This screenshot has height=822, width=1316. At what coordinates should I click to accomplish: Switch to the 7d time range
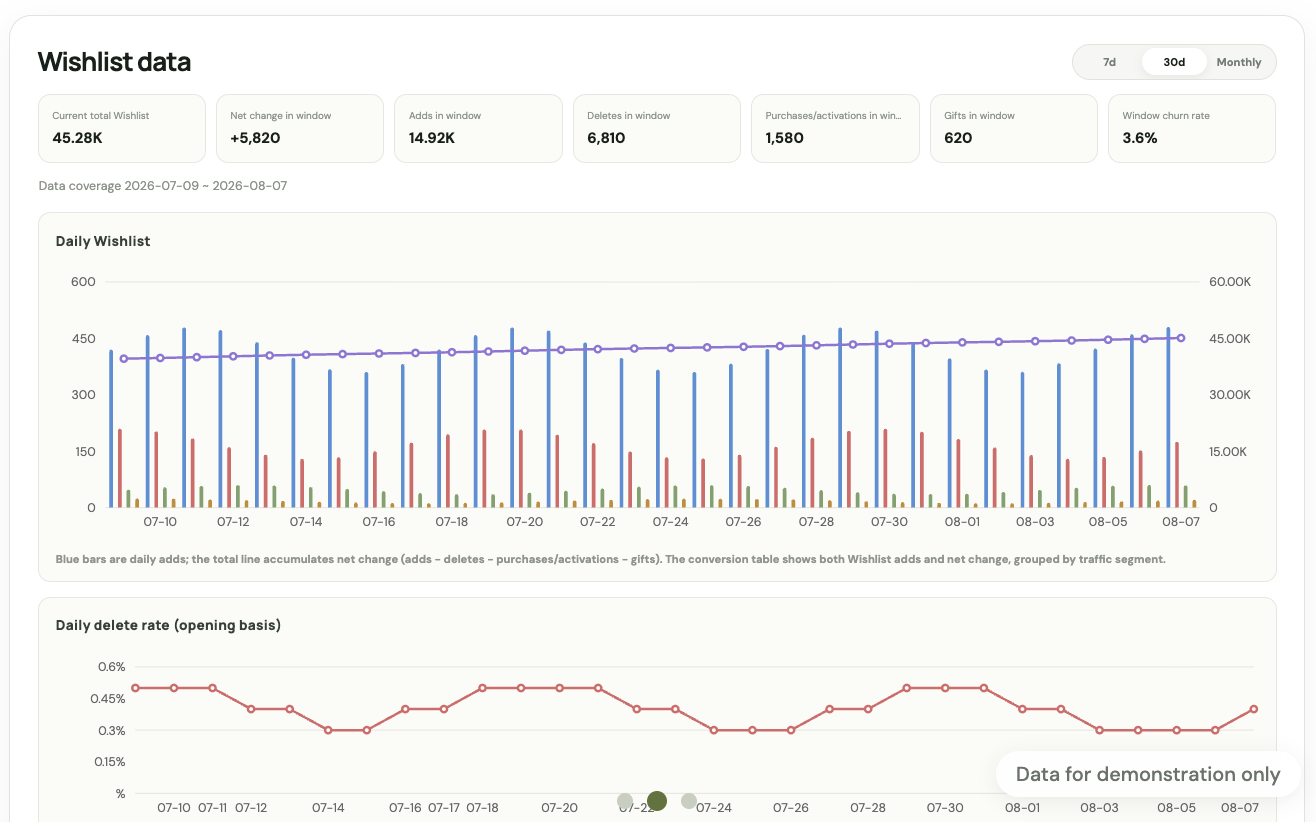click(1109, 62)
